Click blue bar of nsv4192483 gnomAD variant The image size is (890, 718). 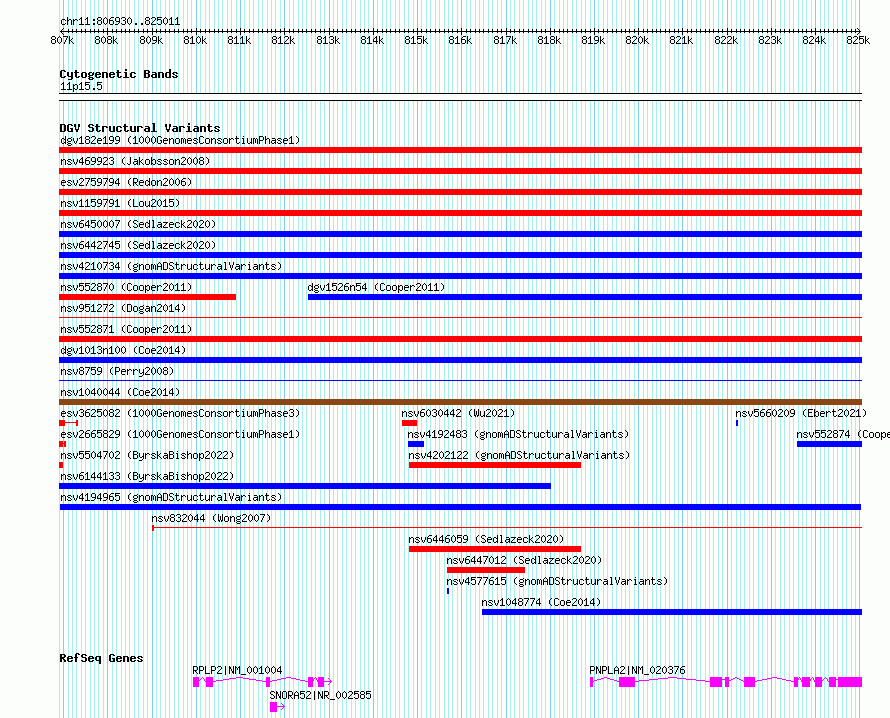416,444
